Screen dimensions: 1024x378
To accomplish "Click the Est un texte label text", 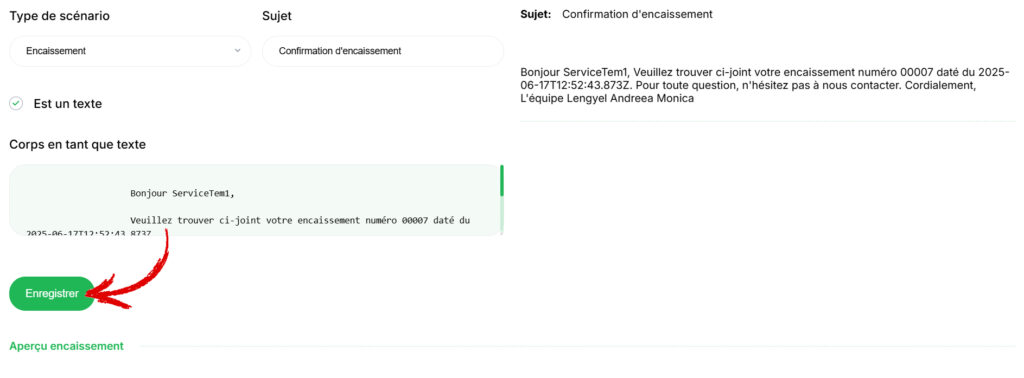I will pos(68,104).
